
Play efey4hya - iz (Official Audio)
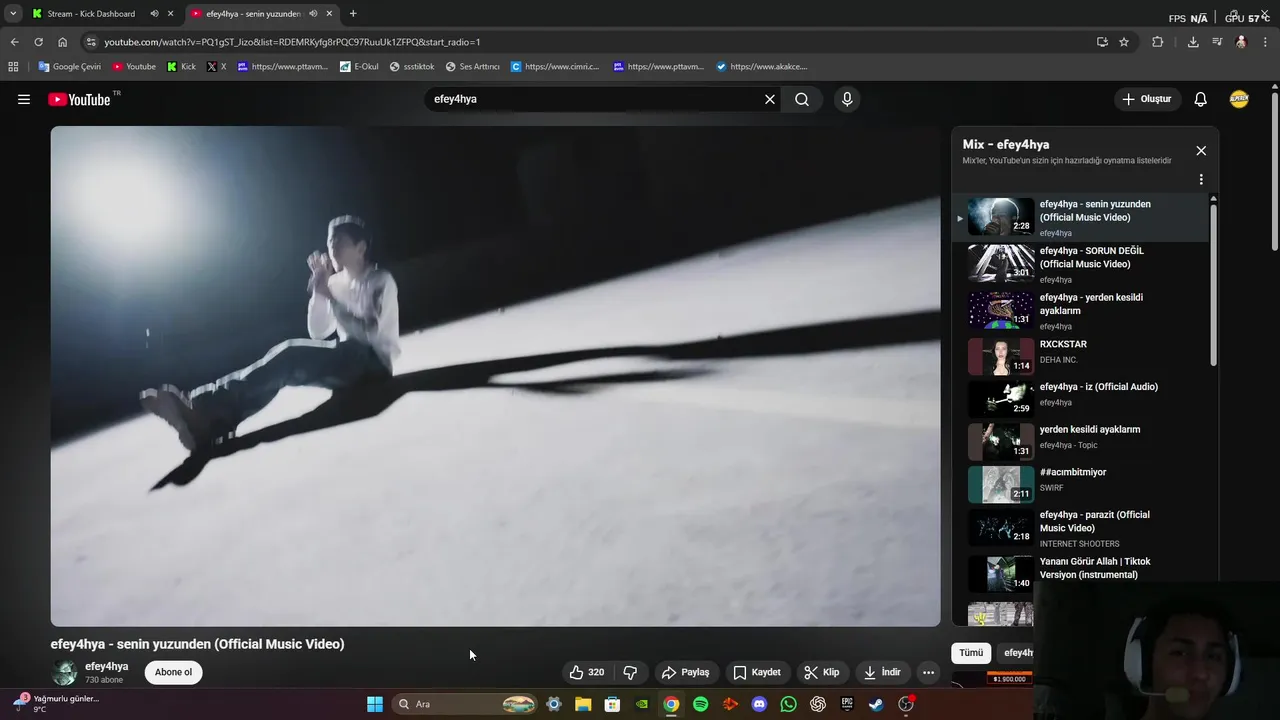click(x=1082, y=398)
